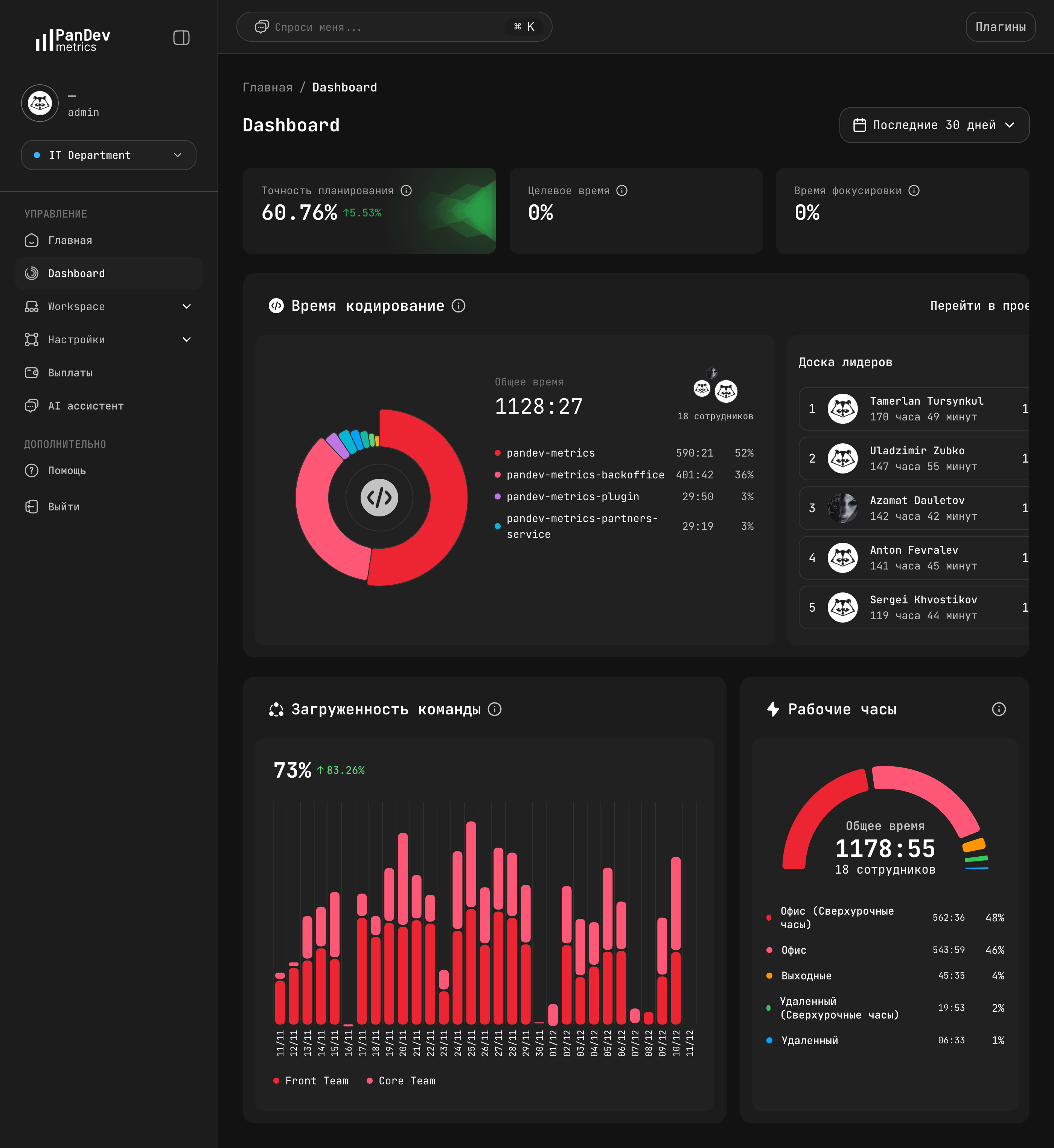Viewport: 1054px width, 1148px height.
Task: Open the IT Department selector
Action: (108, 155)
